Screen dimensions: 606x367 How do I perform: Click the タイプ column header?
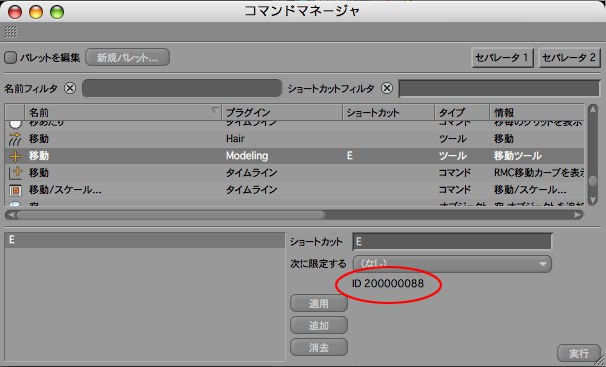tap(462, 112)
